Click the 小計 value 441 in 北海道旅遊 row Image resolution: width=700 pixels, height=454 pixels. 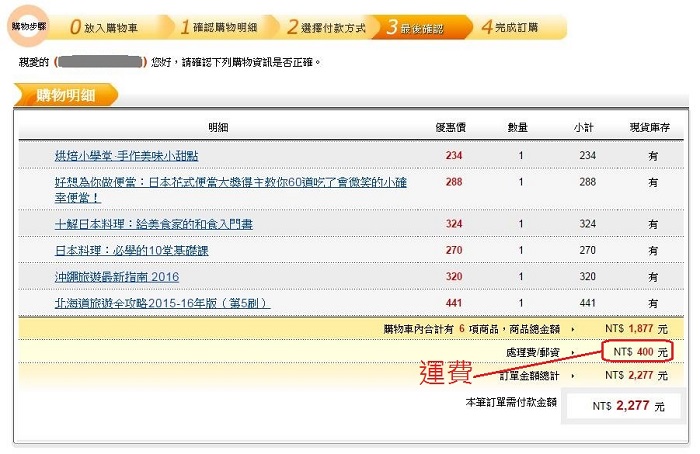588,303
